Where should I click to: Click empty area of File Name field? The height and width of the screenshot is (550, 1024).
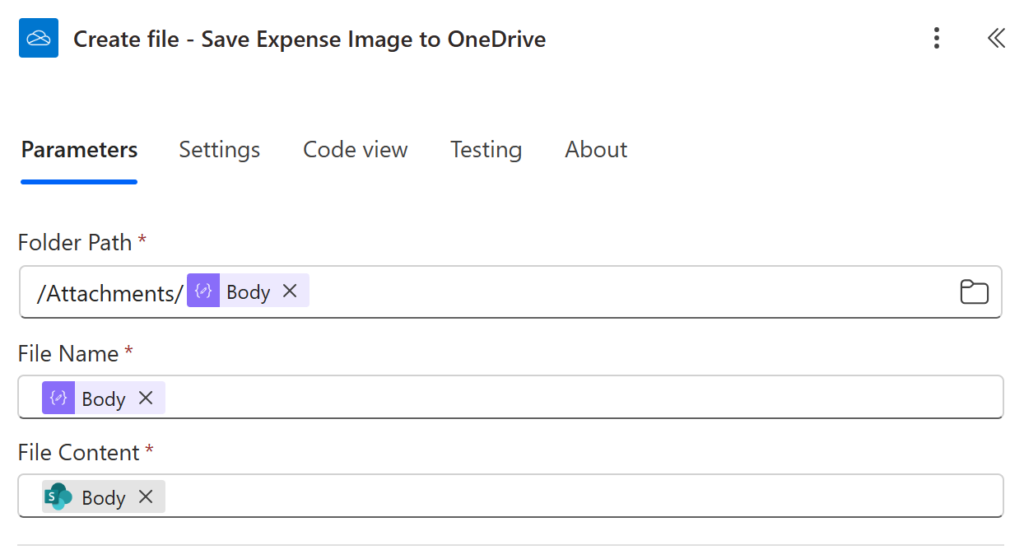pyautogui.click(x=580, y=398)
